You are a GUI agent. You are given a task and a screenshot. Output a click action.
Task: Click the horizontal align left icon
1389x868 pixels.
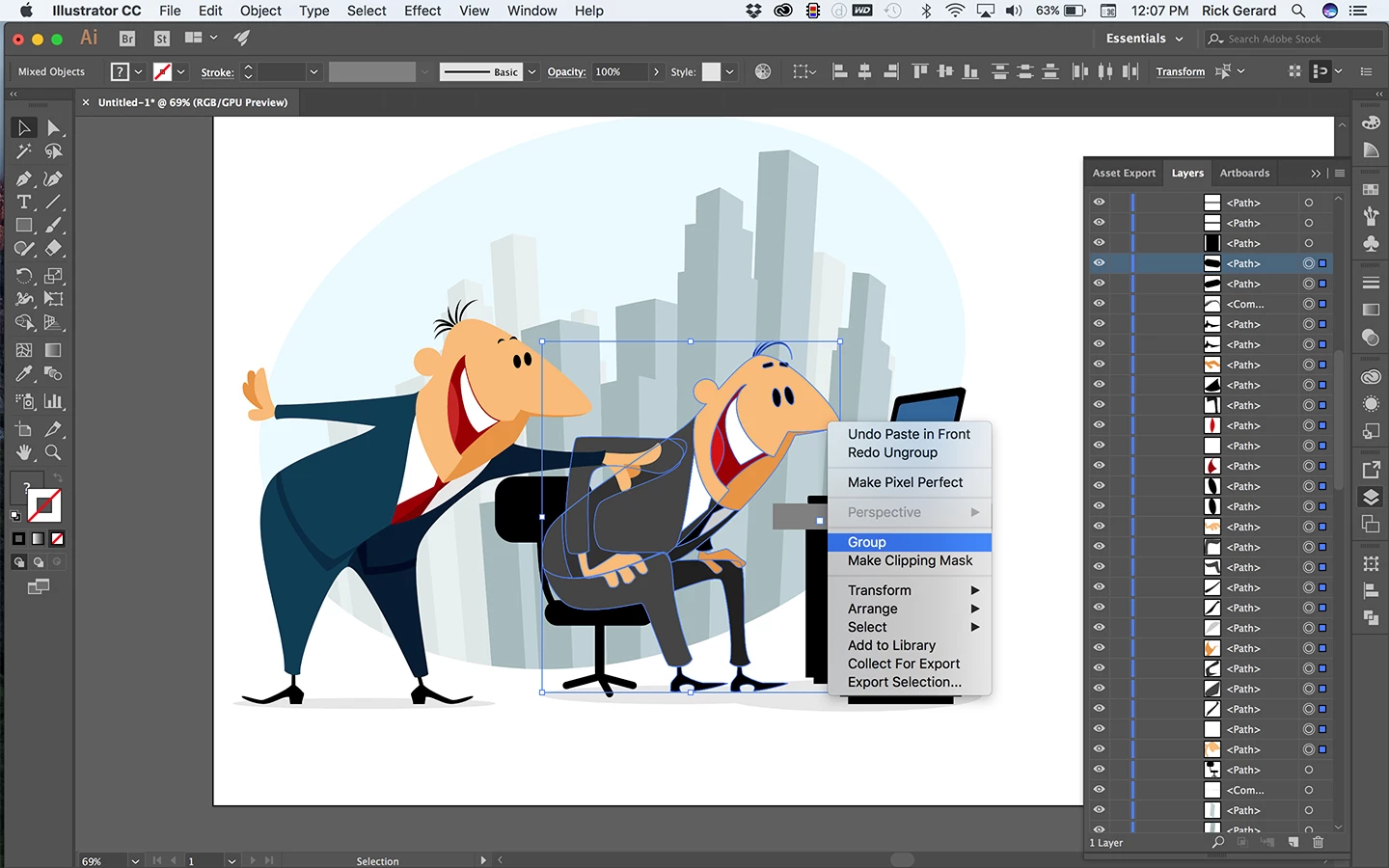(839, 71)
